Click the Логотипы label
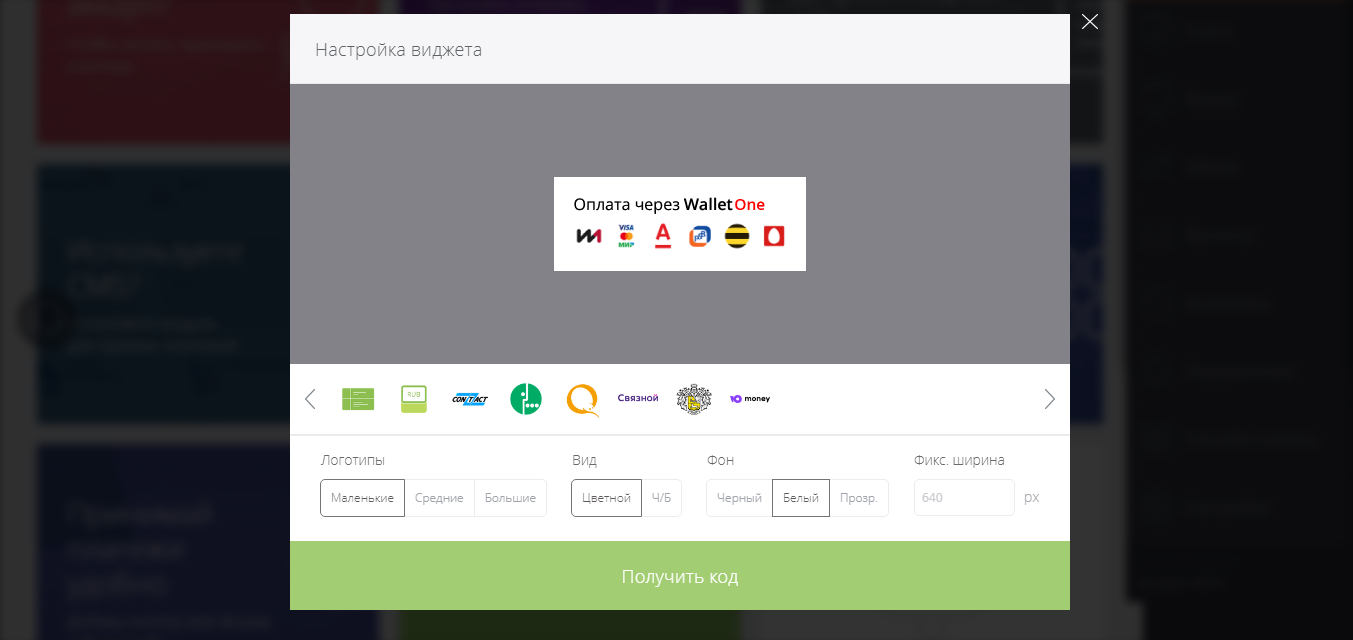The height and width of the screenshot is (640, 1353). click(x=352, y=460)
